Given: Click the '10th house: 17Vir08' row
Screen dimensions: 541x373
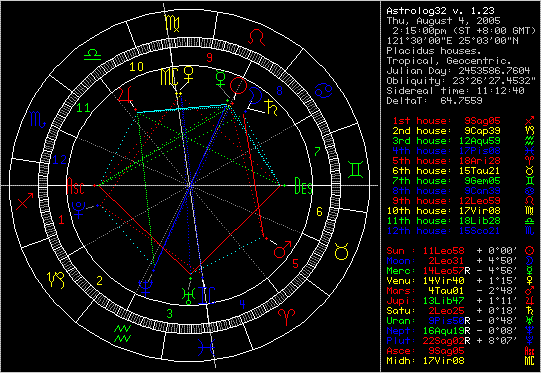Looking at the screenshot, I should tap(443, 211).
